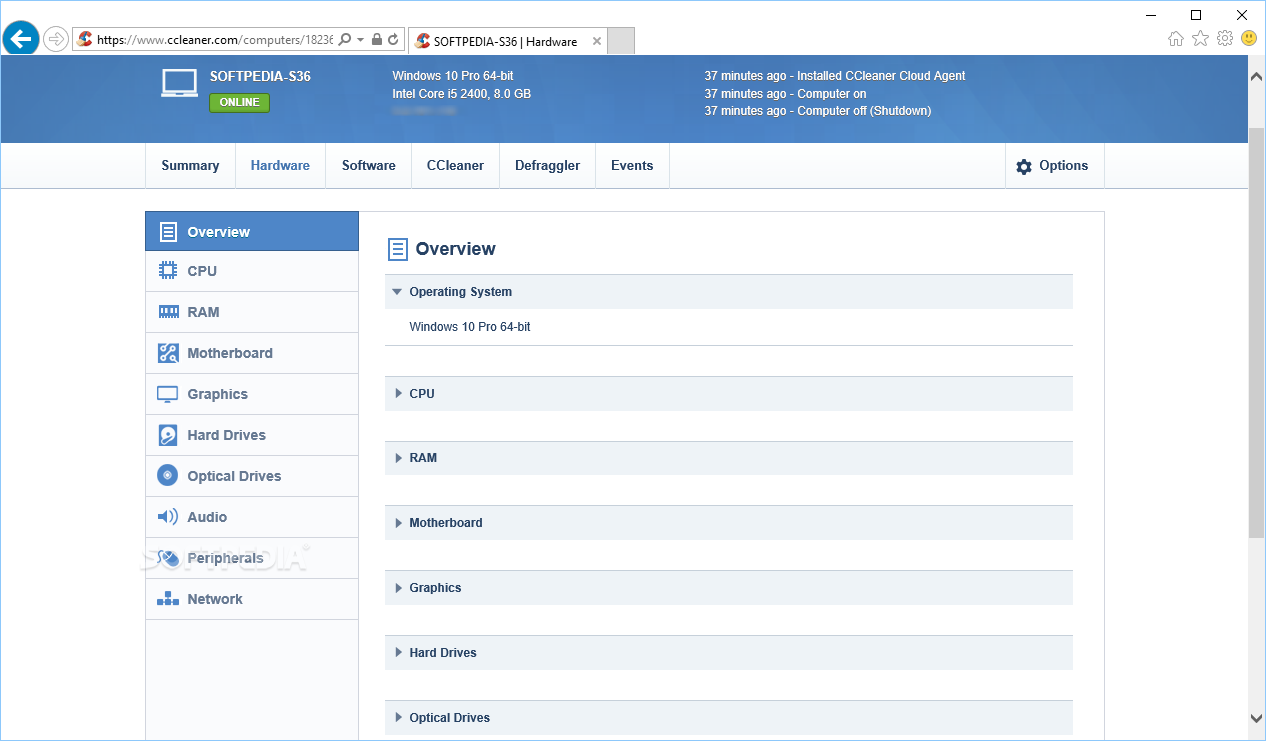Click the Optical Drives disc icon
1266x741 pixels.
click(x=168, y=476)
